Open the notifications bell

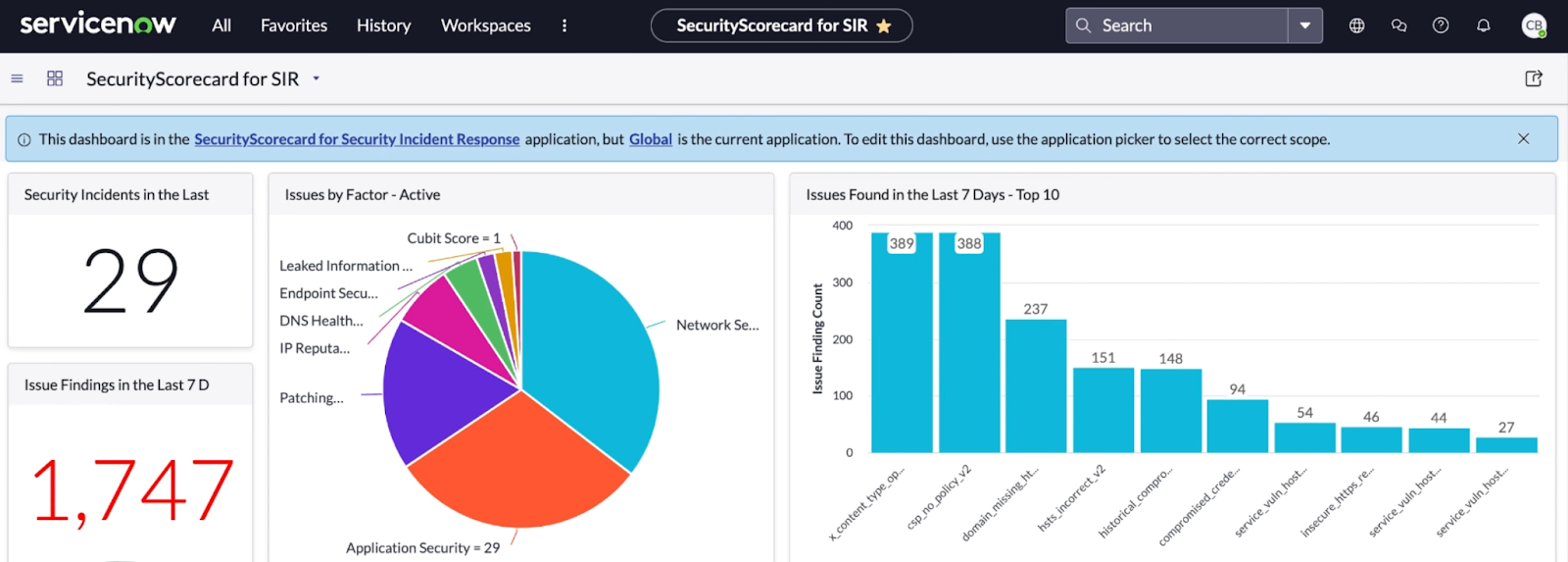pos(1484,26)
